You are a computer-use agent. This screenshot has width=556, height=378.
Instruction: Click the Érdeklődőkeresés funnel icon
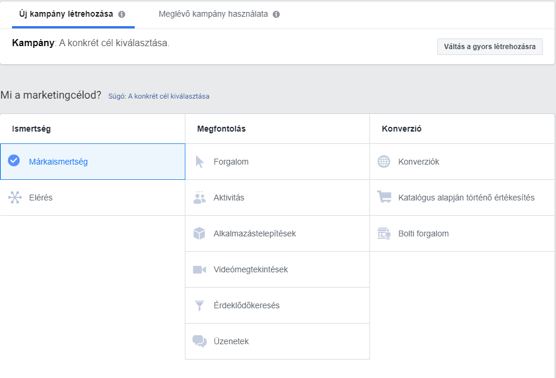tap(200, 305)
